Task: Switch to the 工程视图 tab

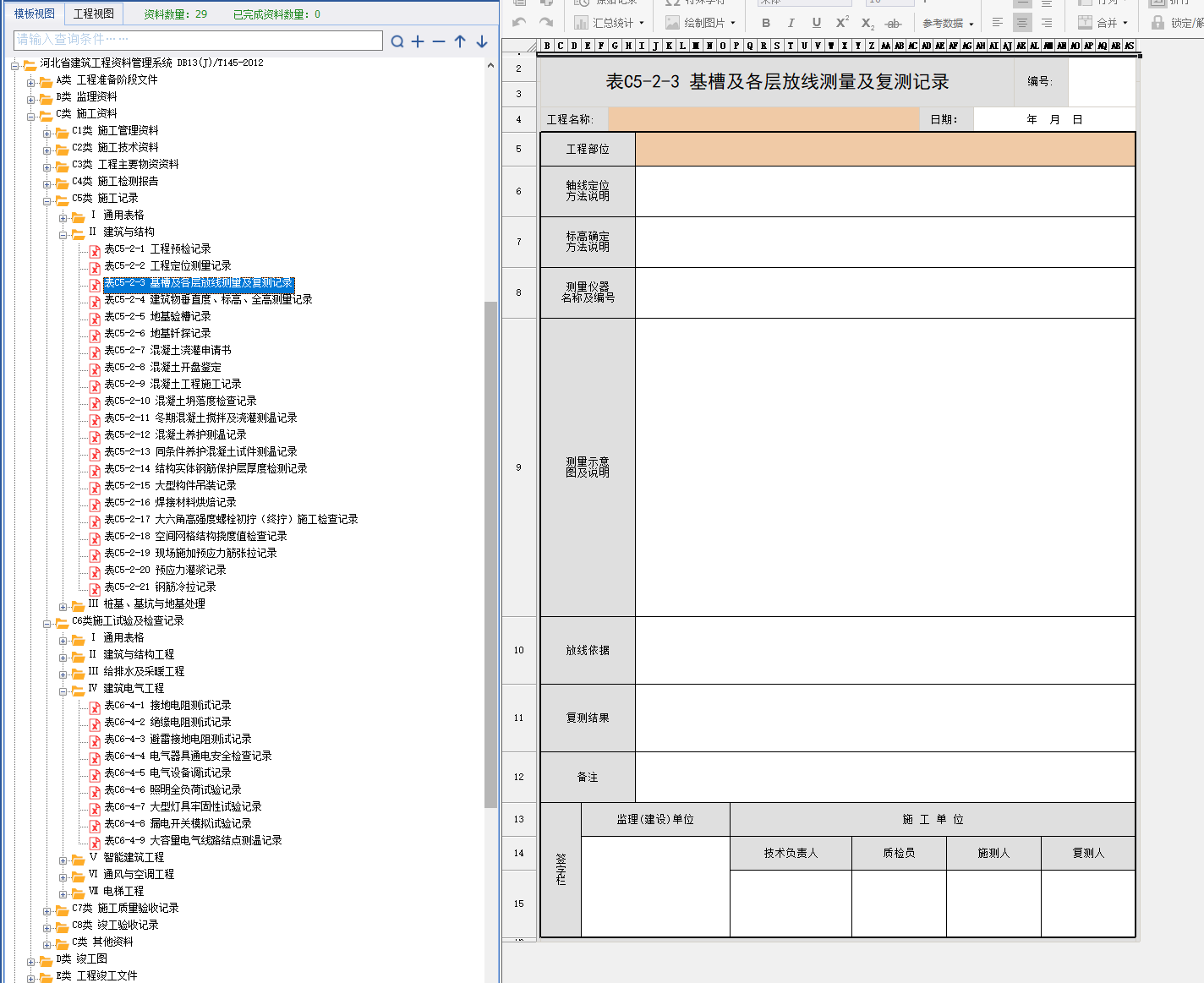Action: 93,14
